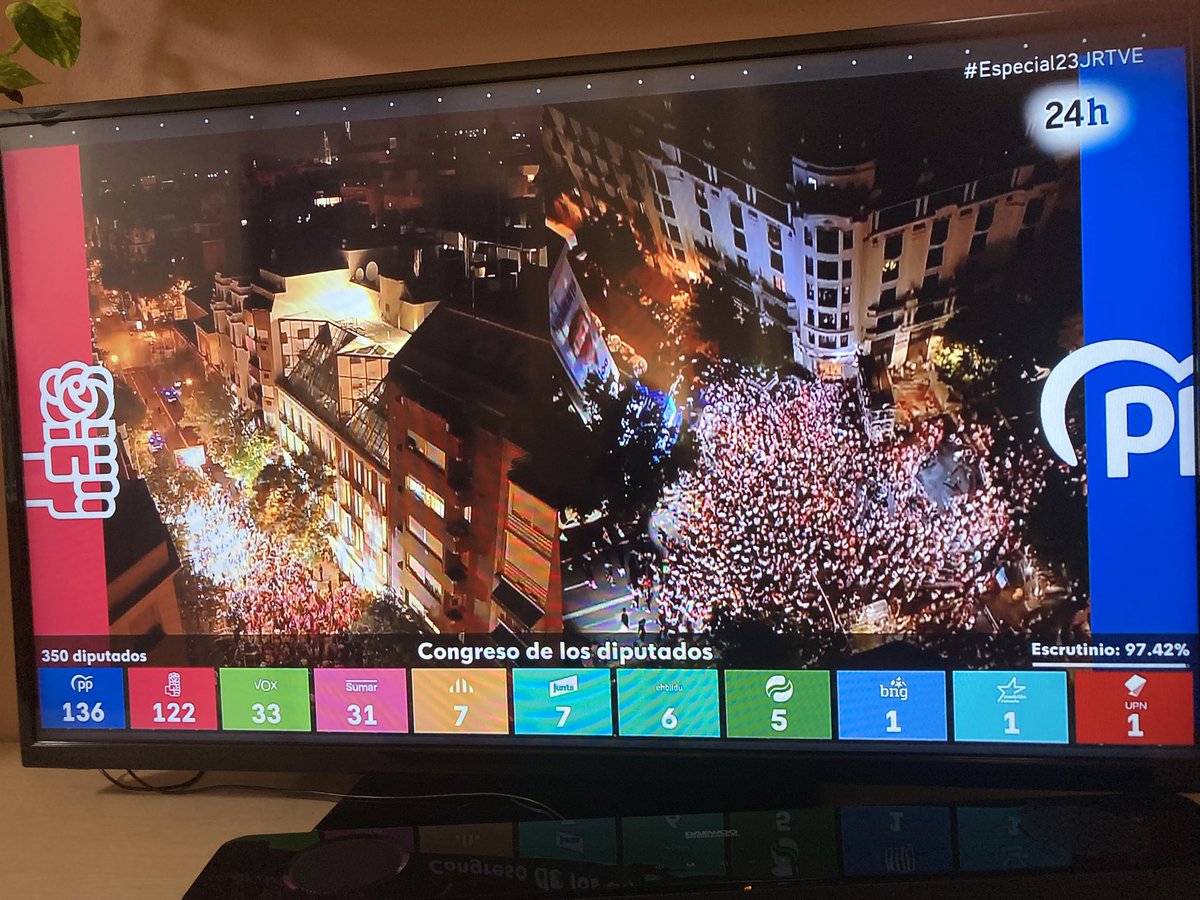The width and height of the screenshot is (1200, 900).
Task: Select the PP tile showing 136 seats
Action: click(82, 698)
